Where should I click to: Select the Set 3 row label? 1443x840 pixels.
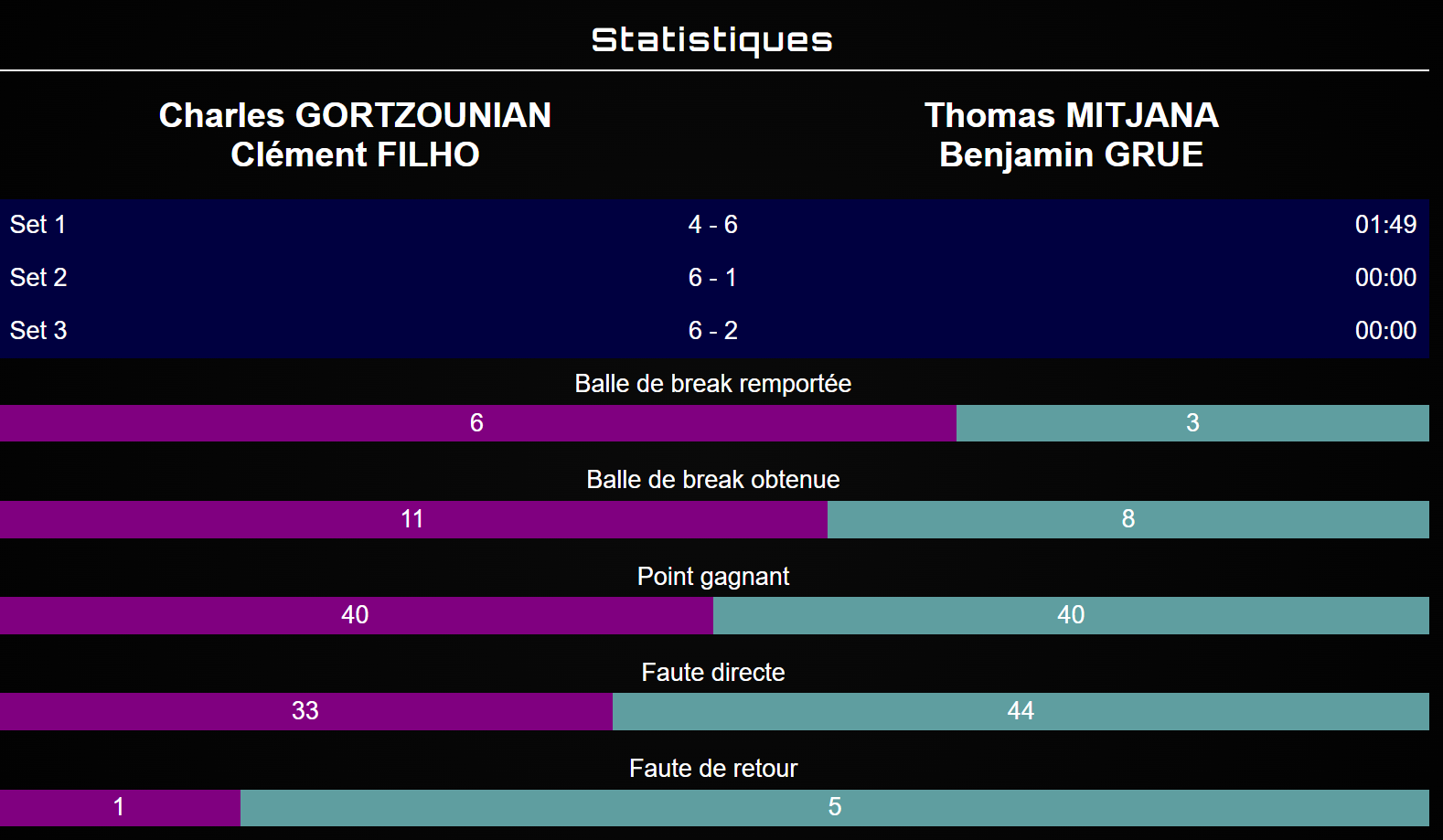[x=38, y=331]
